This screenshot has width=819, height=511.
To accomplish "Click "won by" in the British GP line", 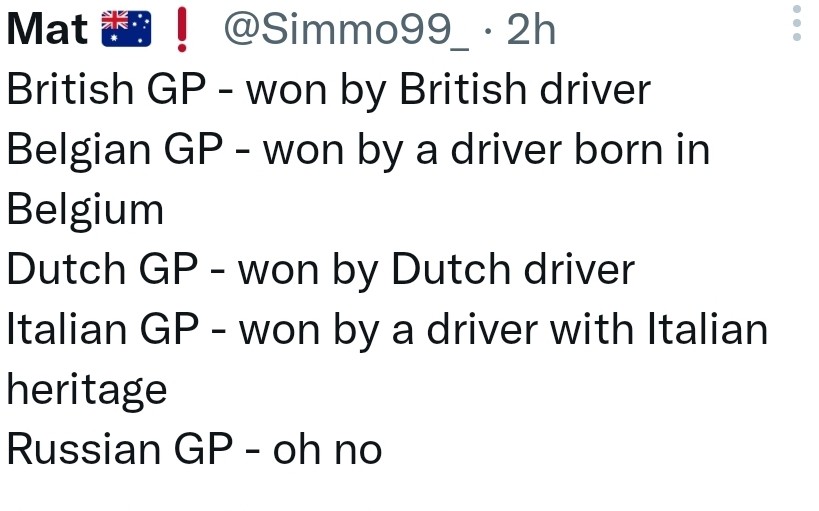I will (317, 90).
